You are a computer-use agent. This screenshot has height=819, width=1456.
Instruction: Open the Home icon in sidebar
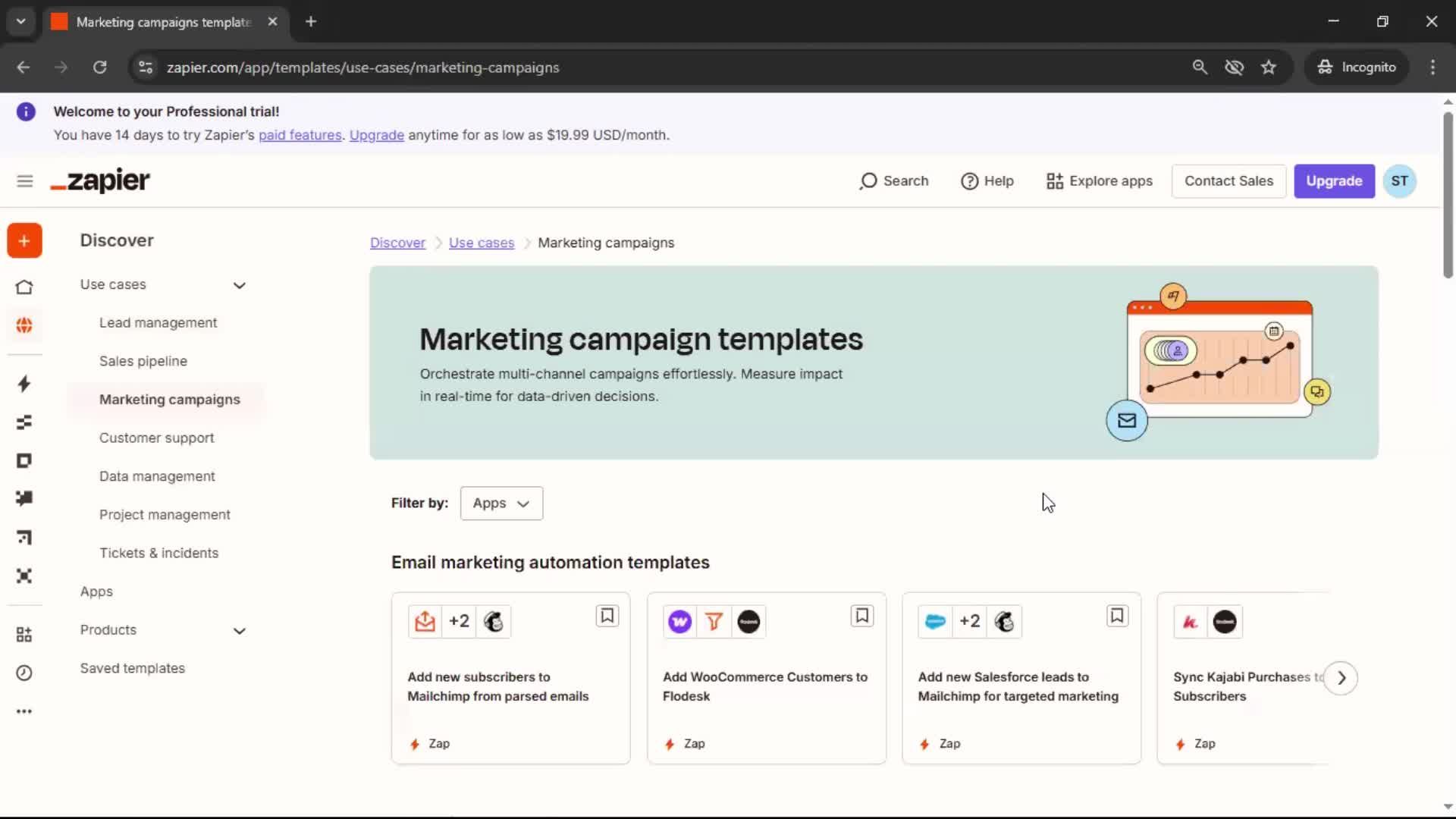(x=24, y=287)
